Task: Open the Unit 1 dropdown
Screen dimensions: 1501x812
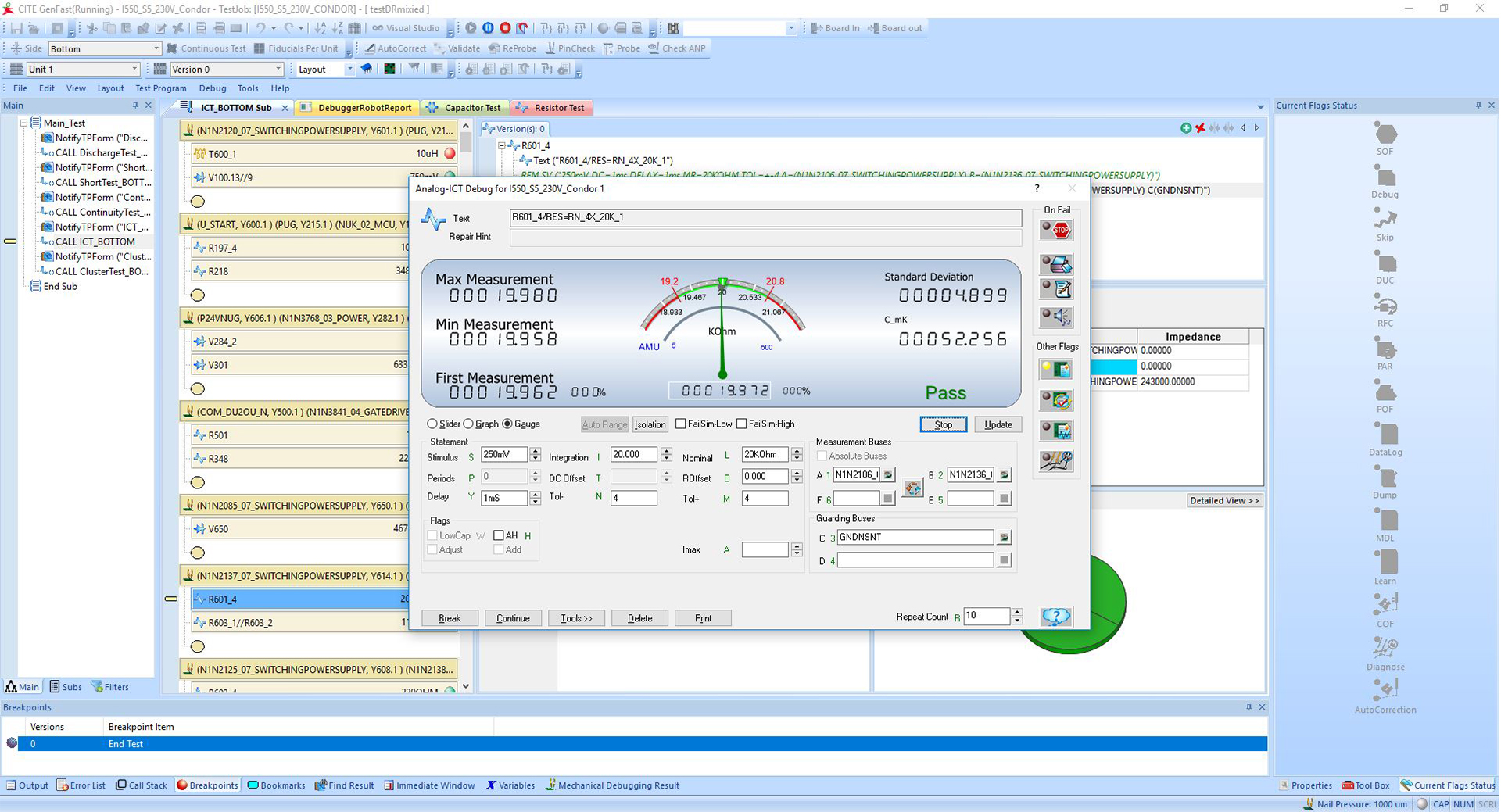Action: (x=134, y=69)
